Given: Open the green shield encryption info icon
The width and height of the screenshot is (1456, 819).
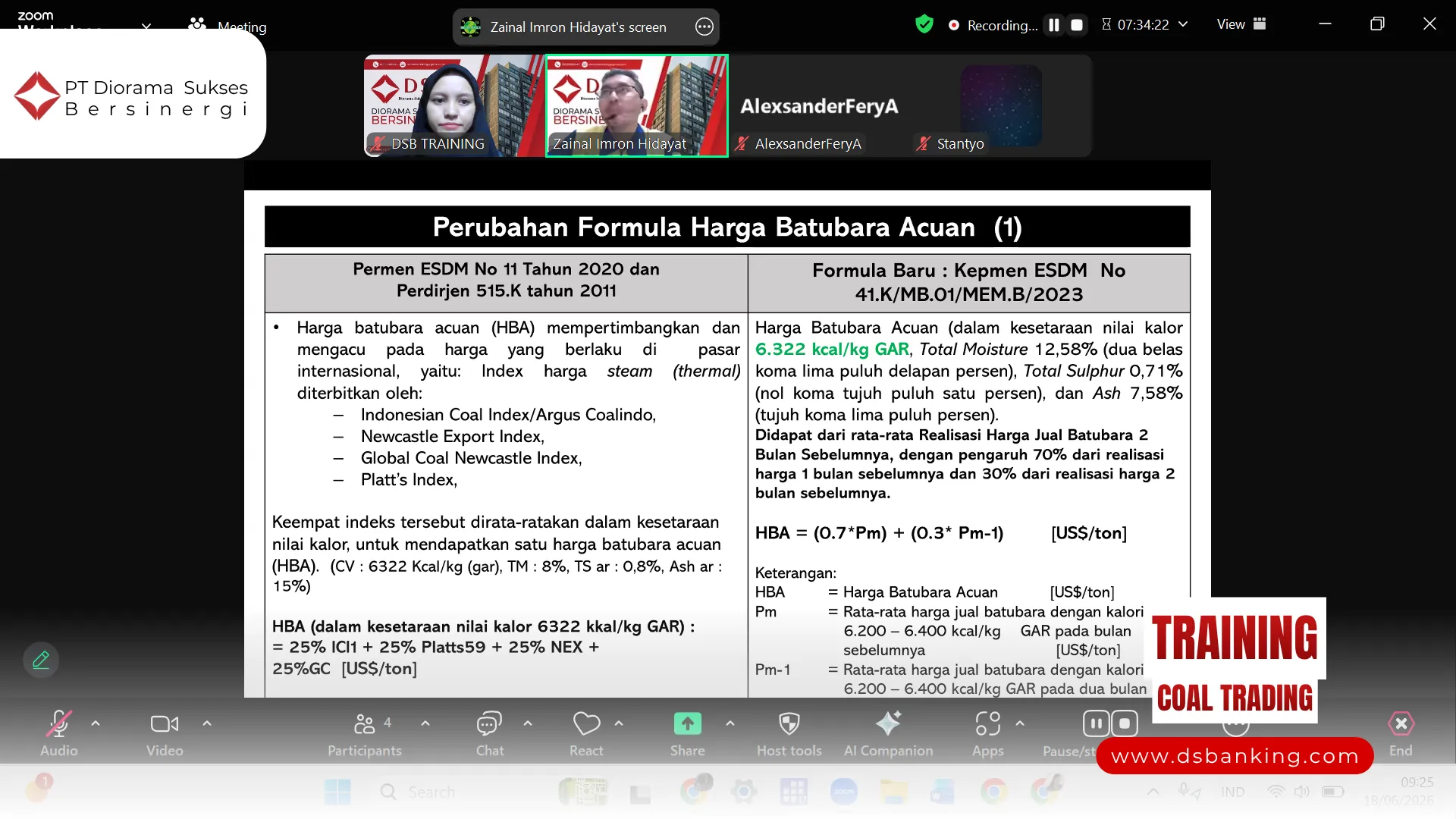Looking at the screenshot, I should coord(924,24).
